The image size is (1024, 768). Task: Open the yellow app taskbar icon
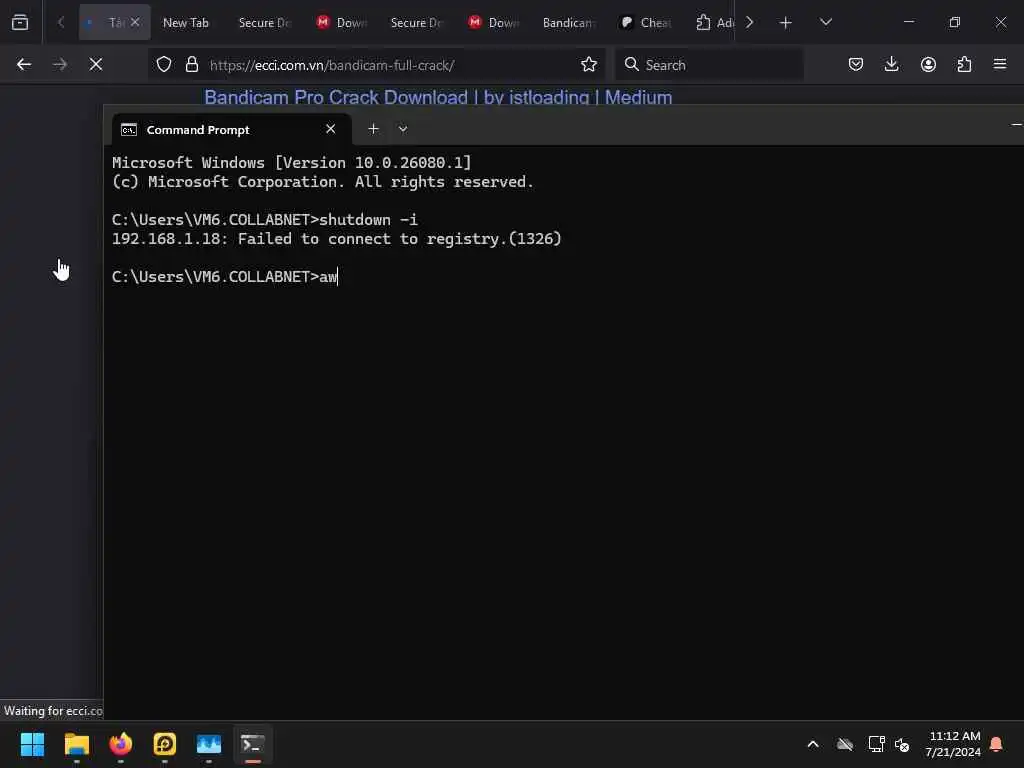[165, 744]
